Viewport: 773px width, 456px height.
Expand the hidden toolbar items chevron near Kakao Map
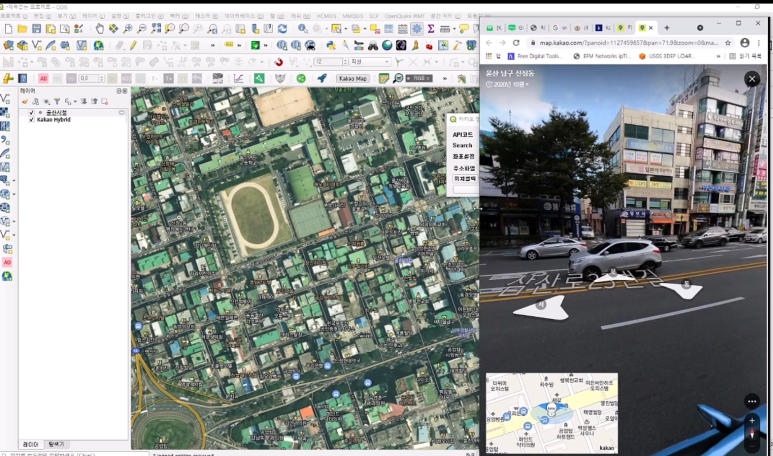pyautogui.click(x=445, y=78)
